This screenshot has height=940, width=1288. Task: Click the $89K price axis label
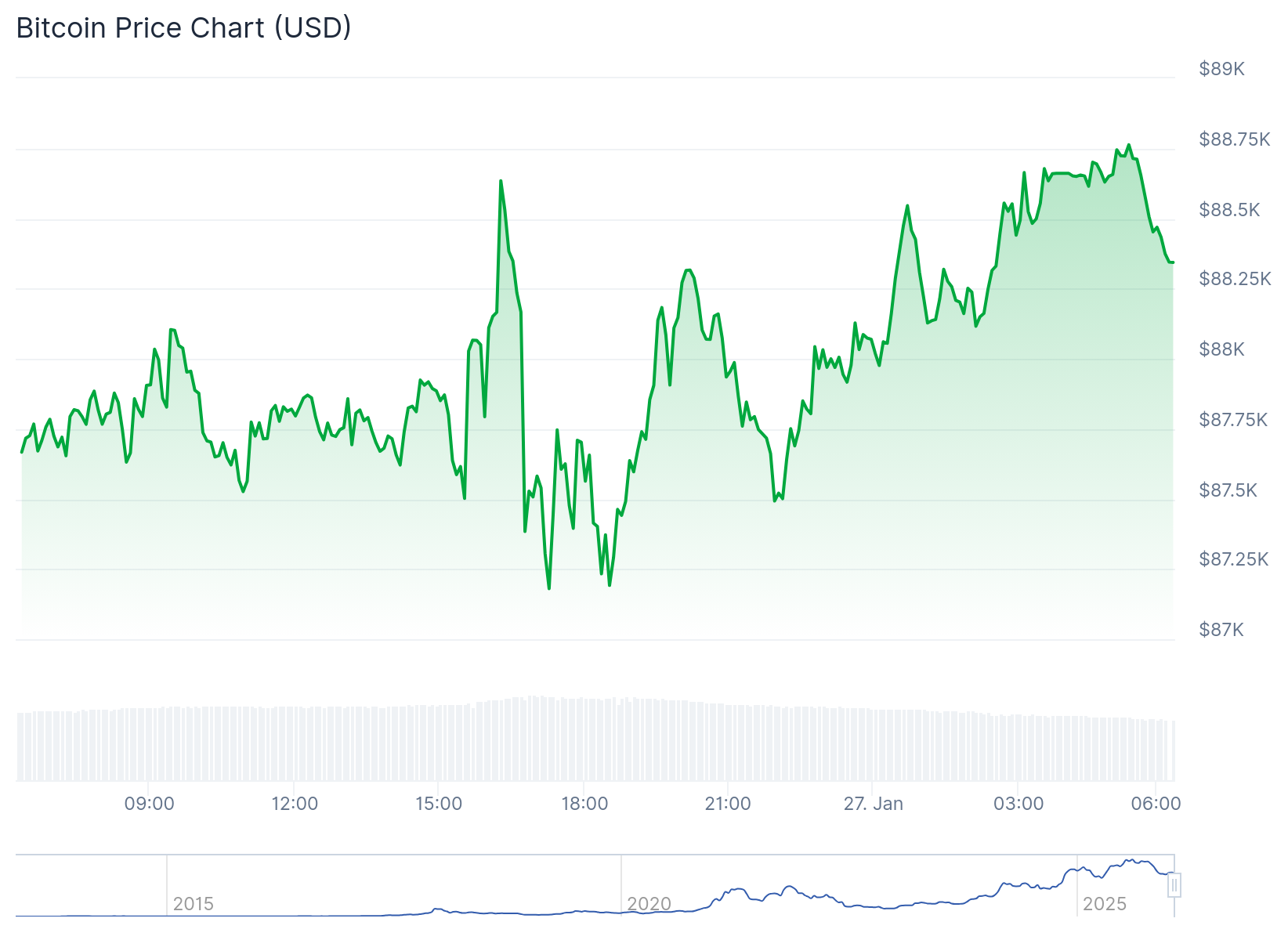(x=1221, y=69)
